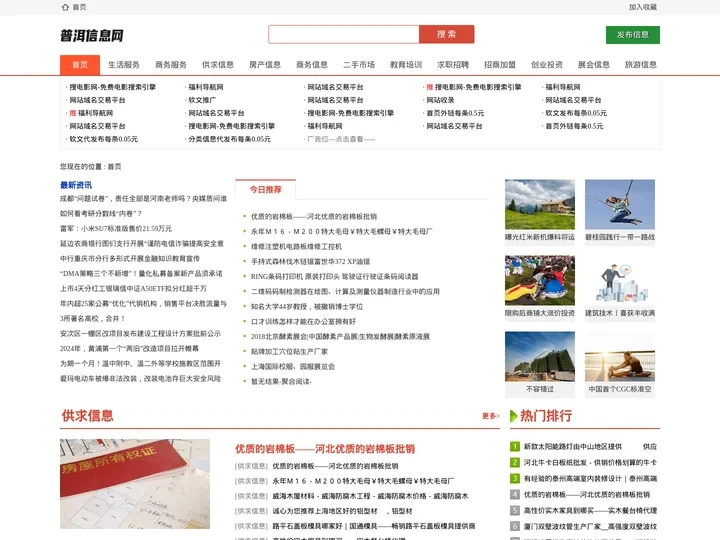The image size is (720, 540).
Task: Open 手持式森林伐木链锯 recommendation
Action: 310,262
